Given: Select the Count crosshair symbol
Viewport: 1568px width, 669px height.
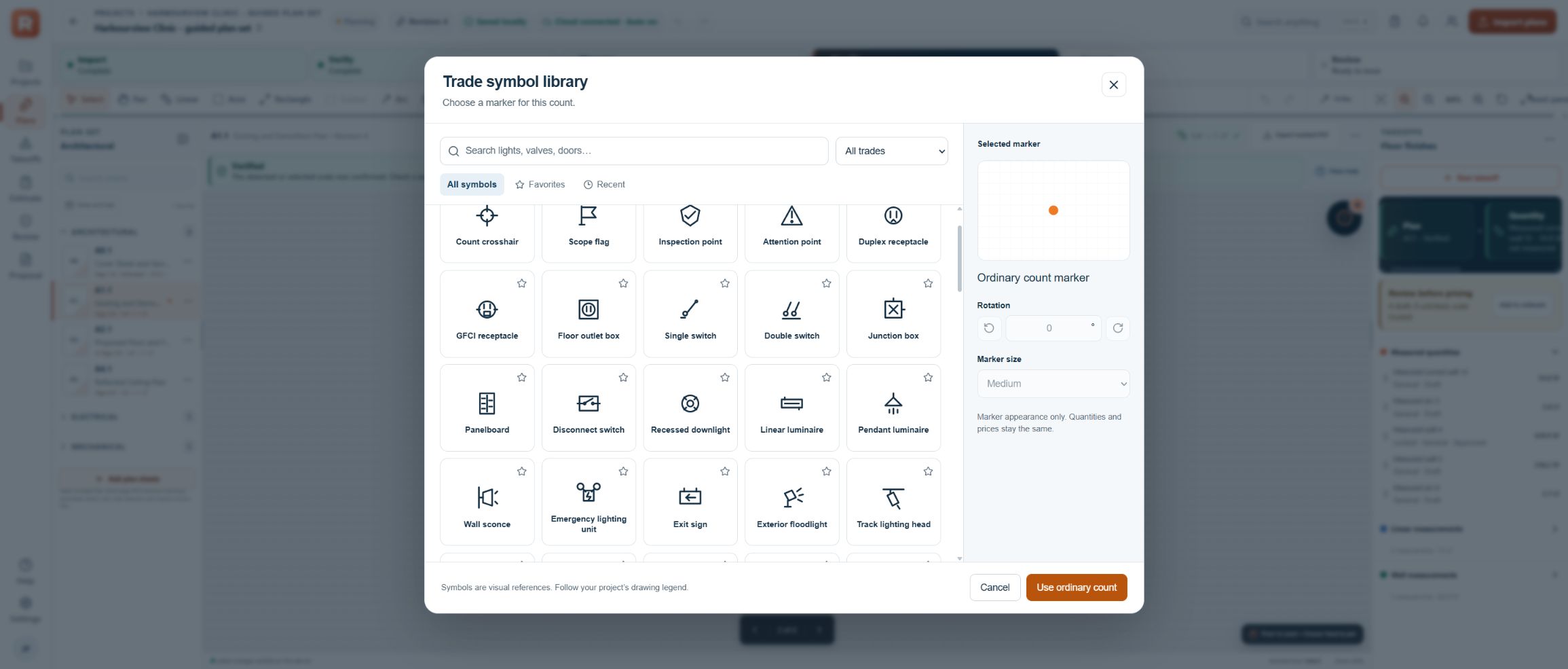Looking at the screenshot, I should click(x=487, y=232).
